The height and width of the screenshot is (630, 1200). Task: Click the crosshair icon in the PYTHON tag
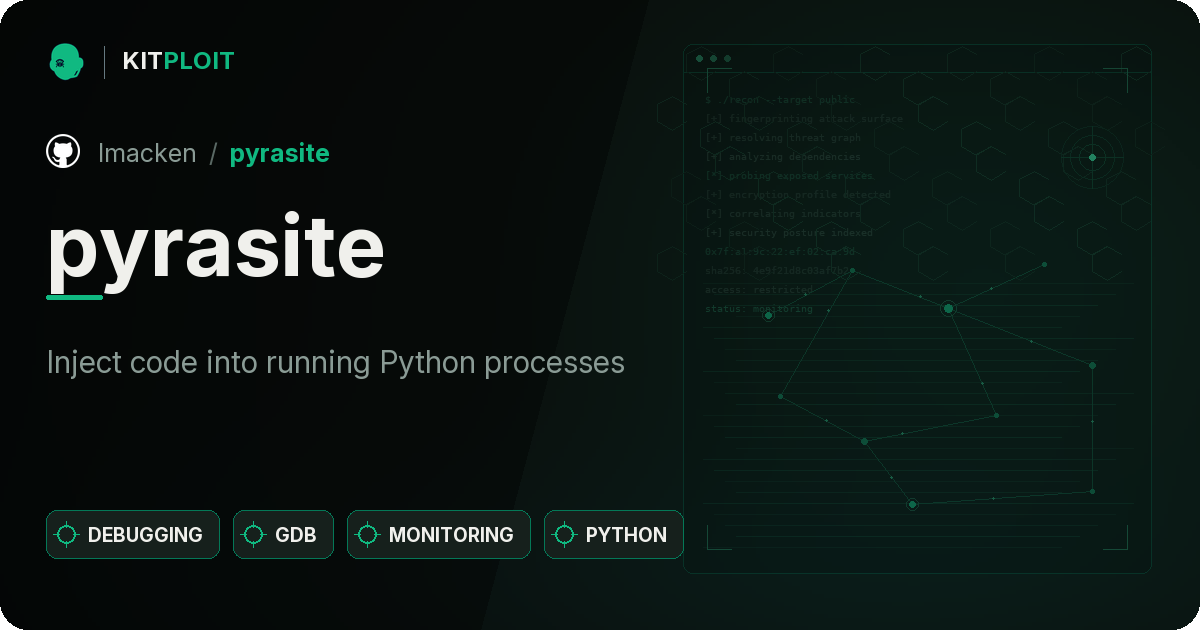[565, 535]
